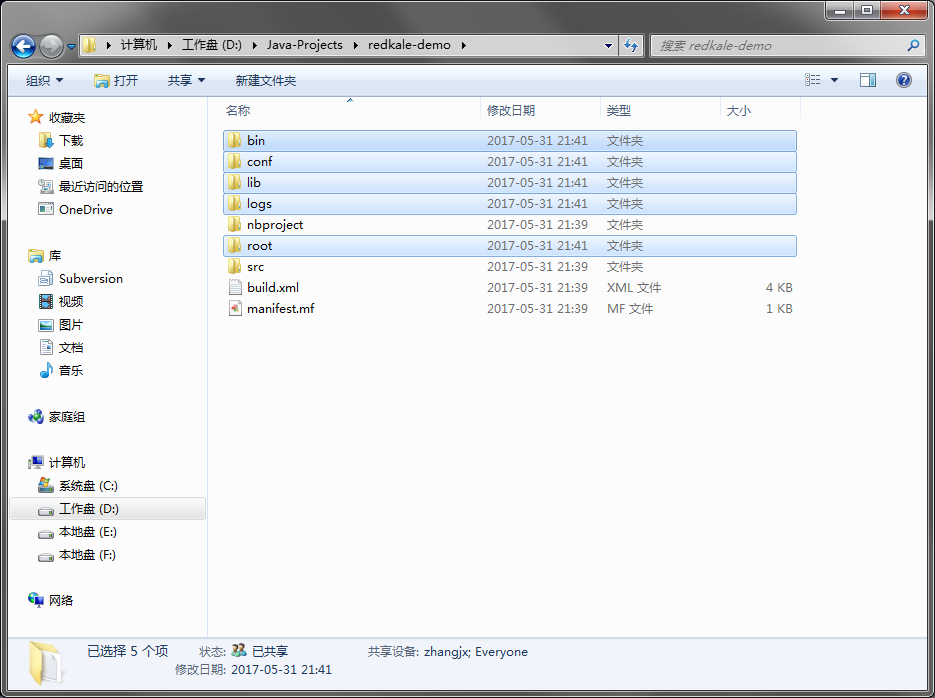The image size is (935, 698).
Task: Select the manifest.mf file
Action: click(x=280, y=309)
